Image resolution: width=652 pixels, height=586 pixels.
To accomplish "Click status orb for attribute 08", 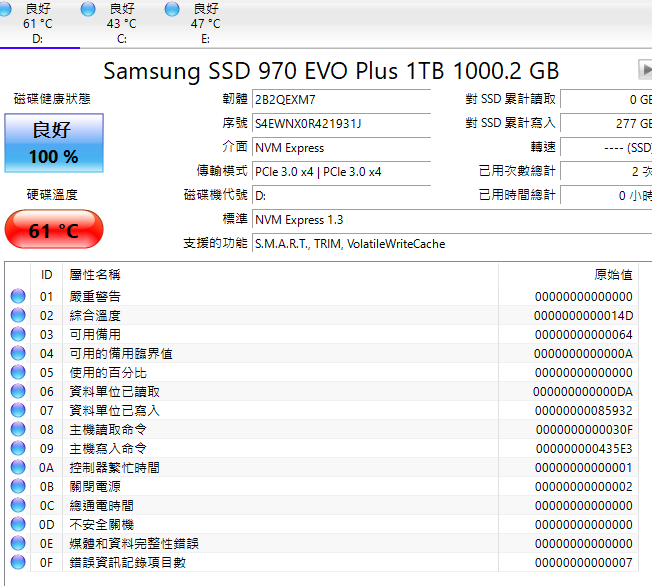I will [18, 429].
